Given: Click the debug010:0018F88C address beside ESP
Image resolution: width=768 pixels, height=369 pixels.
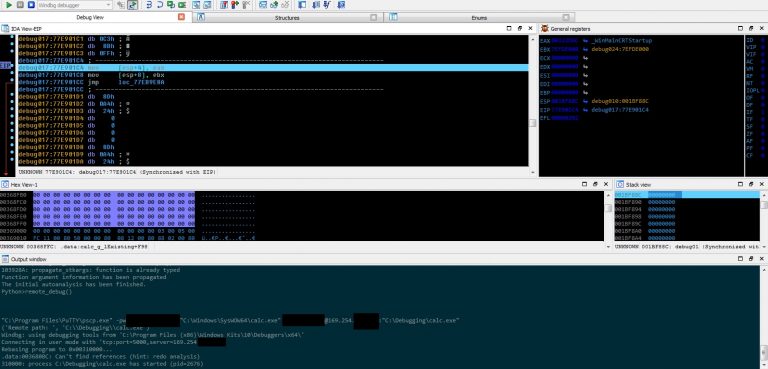Looking at the screenshot, I should pos(620,101).
